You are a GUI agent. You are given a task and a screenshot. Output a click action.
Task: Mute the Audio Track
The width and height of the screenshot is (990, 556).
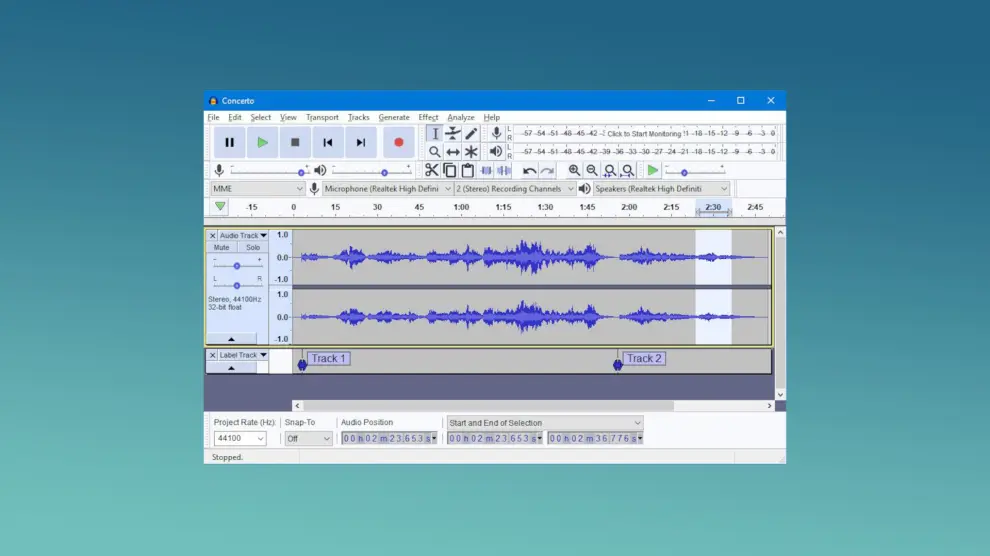coord(222,247)
